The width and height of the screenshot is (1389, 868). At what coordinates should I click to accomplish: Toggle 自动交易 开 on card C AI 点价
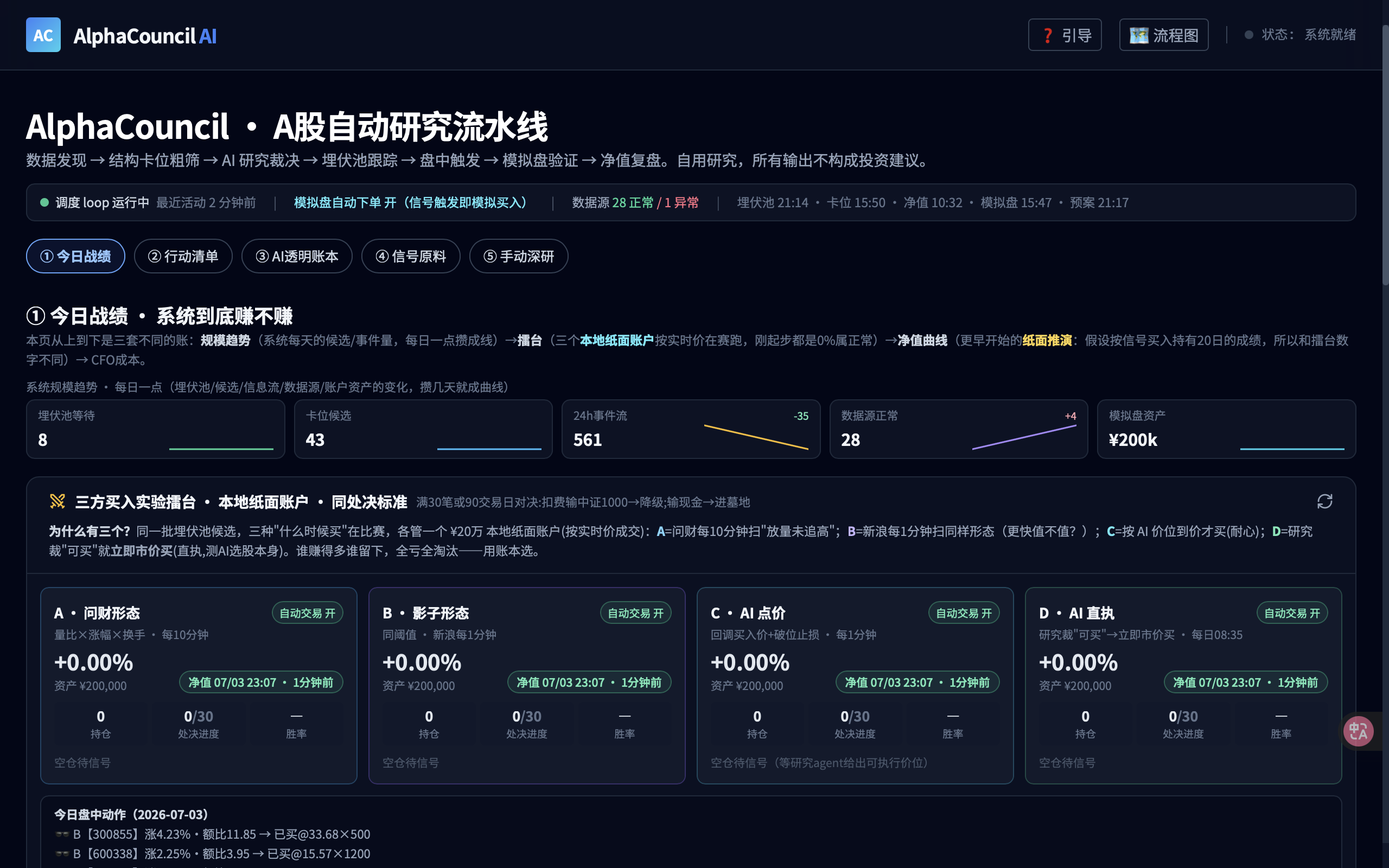pyautogui.click(x=964, y=613)
